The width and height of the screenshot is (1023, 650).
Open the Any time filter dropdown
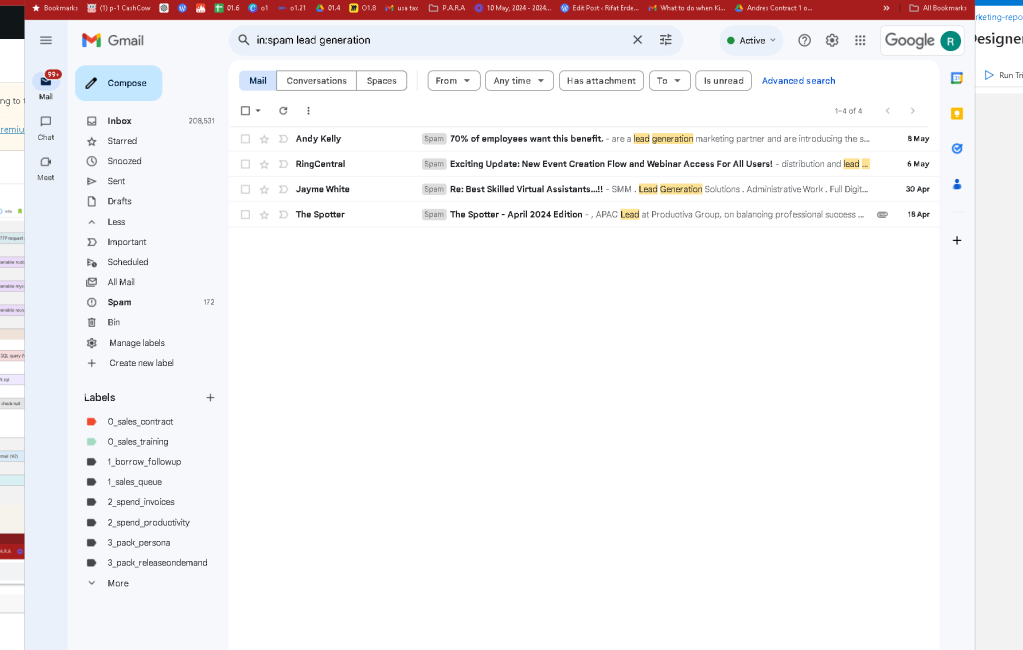[519, 81]
